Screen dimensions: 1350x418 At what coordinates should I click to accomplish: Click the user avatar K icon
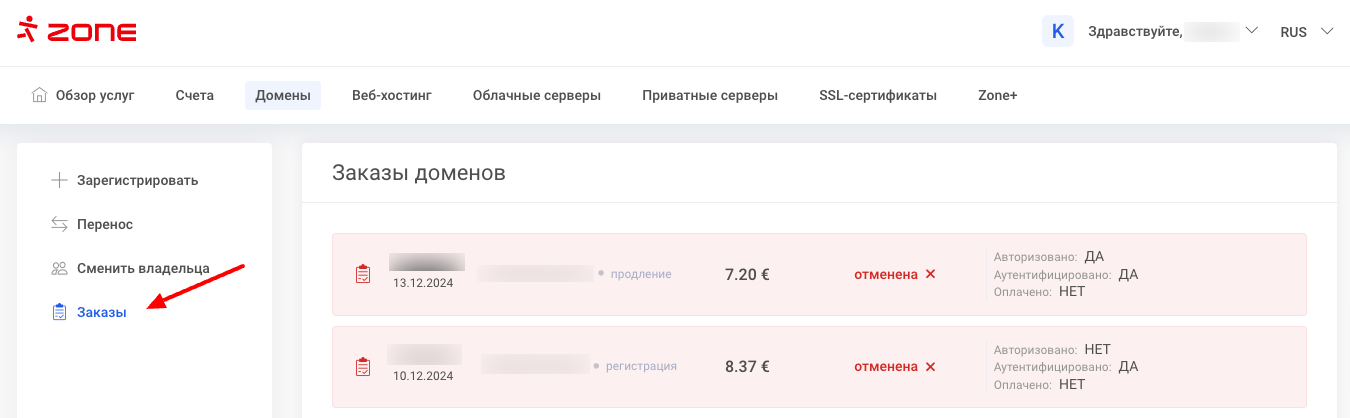pos(1058,31)
